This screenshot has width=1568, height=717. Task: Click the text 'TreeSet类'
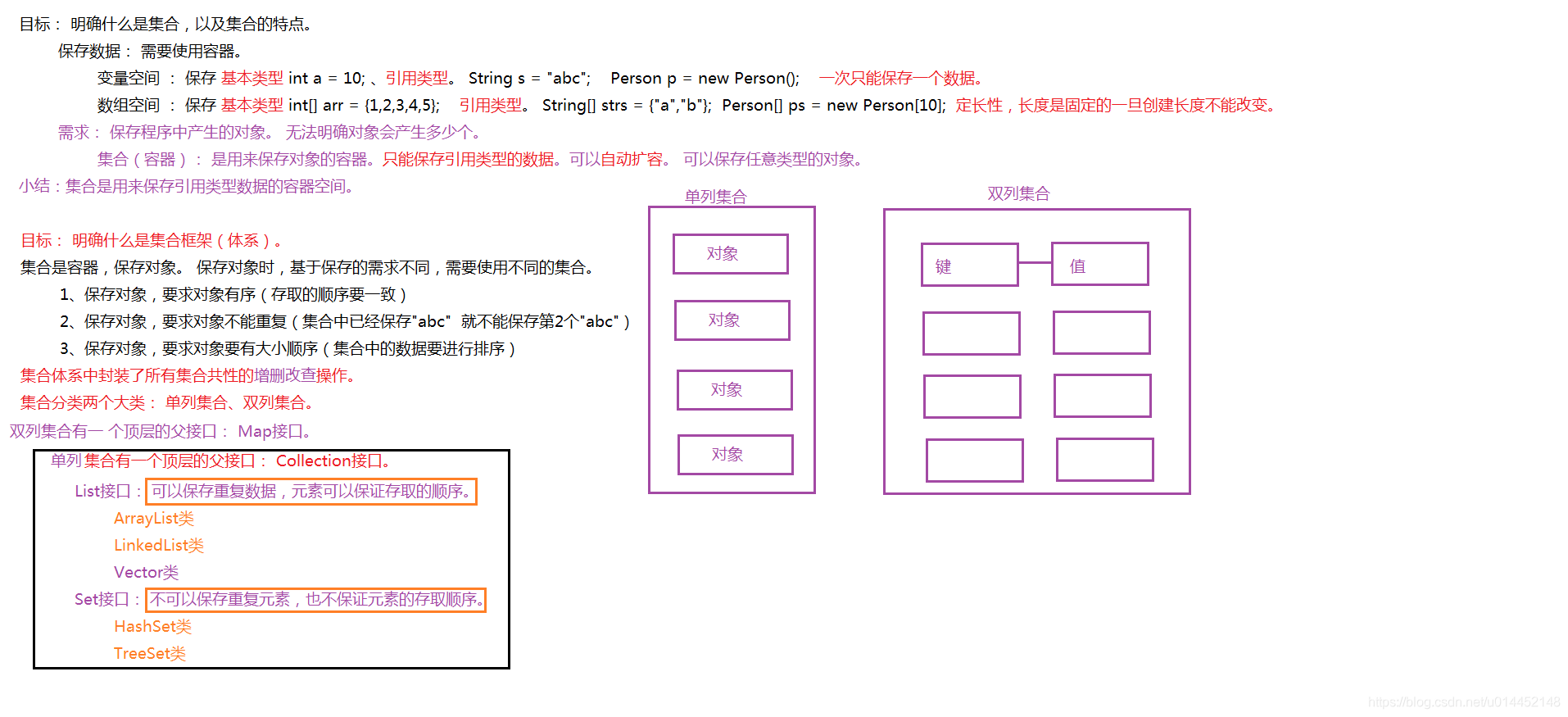point(150,654)
